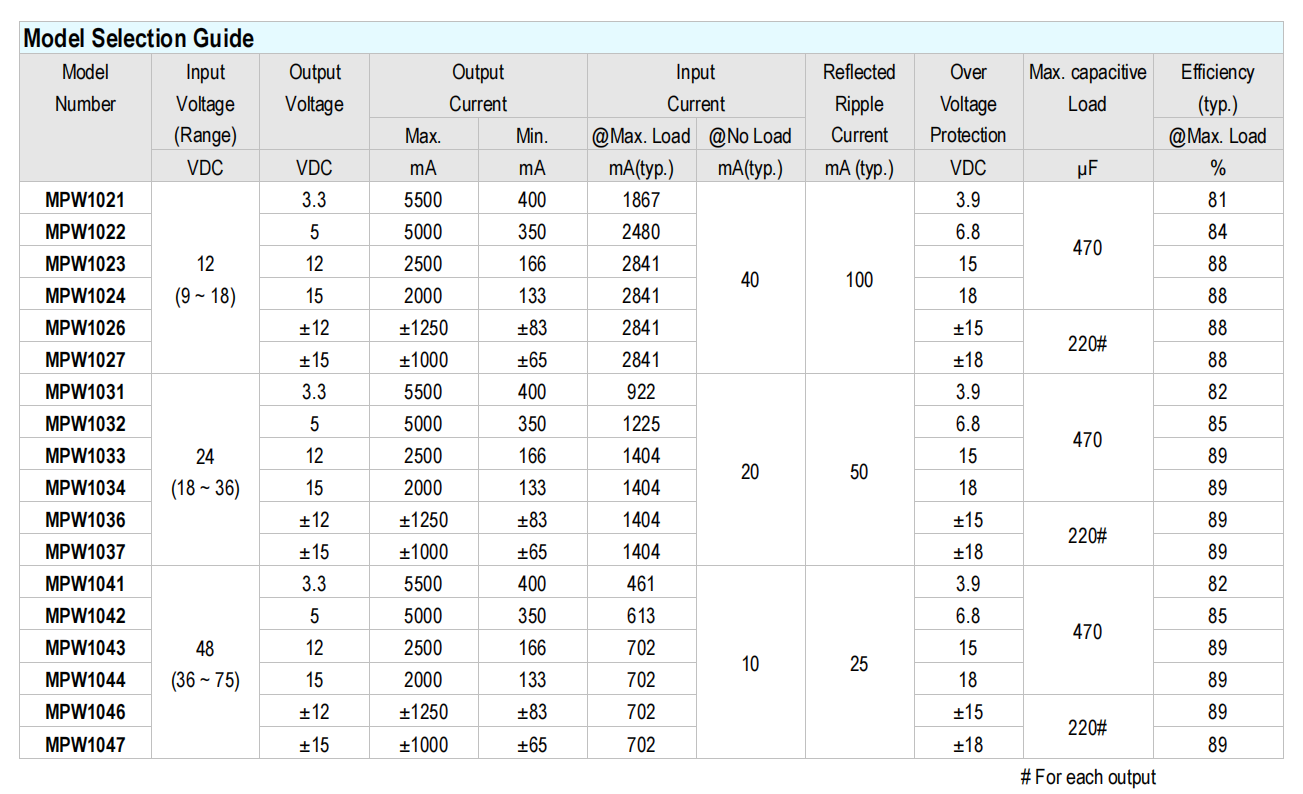Select the @No Load column subheader

tap(750, 136)
